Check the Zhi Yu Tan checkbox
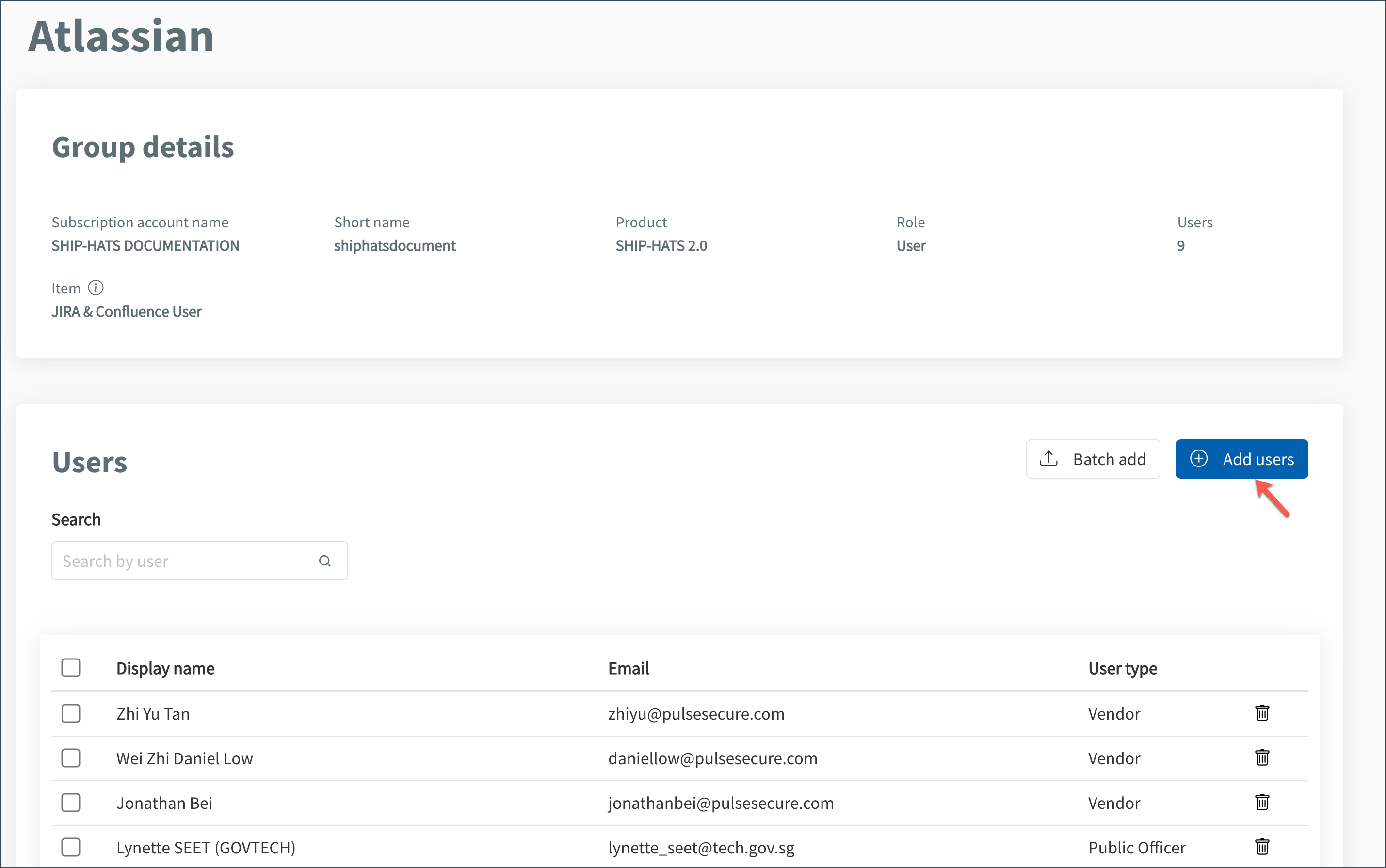 pyautogui.click(x=71, y=714)
